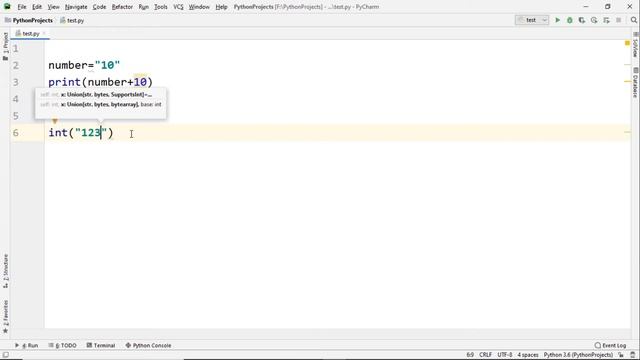Open the Edit menu
The height and width of the screenshot is (360, 640).
(37, 7)
